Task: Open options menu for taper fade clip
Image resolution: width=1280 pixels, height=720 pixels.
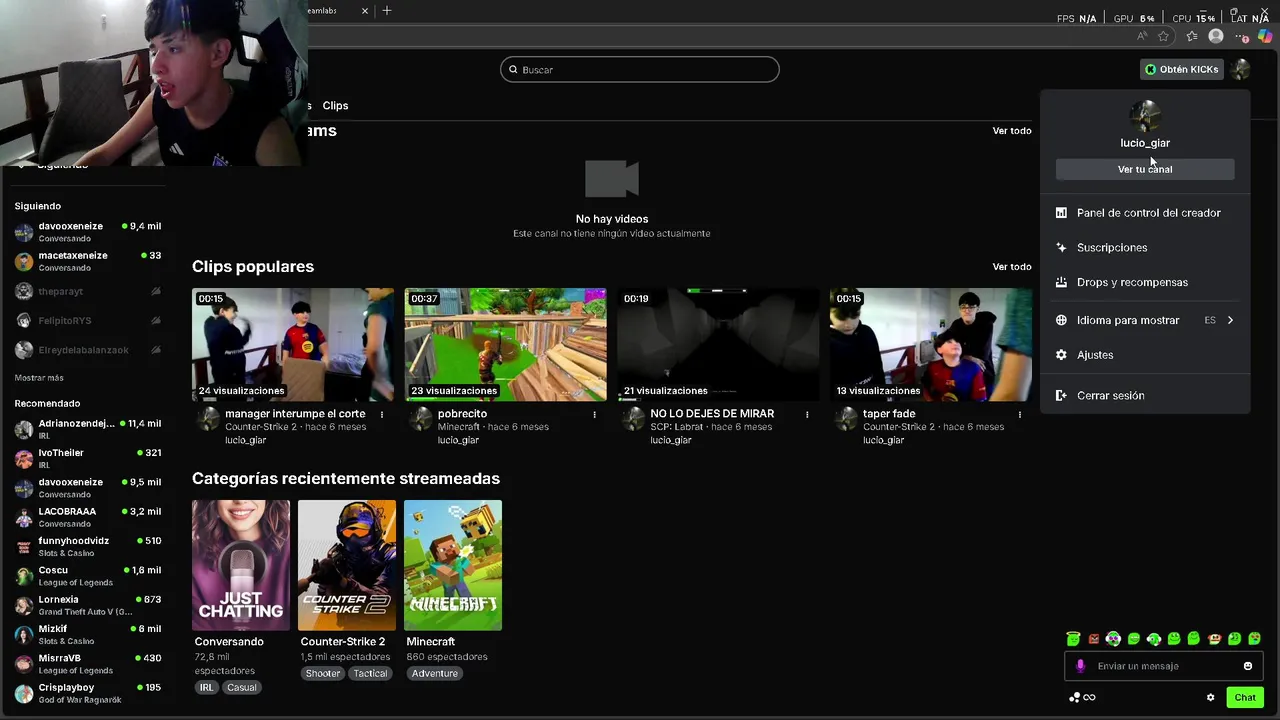Action: (1019, 414)
